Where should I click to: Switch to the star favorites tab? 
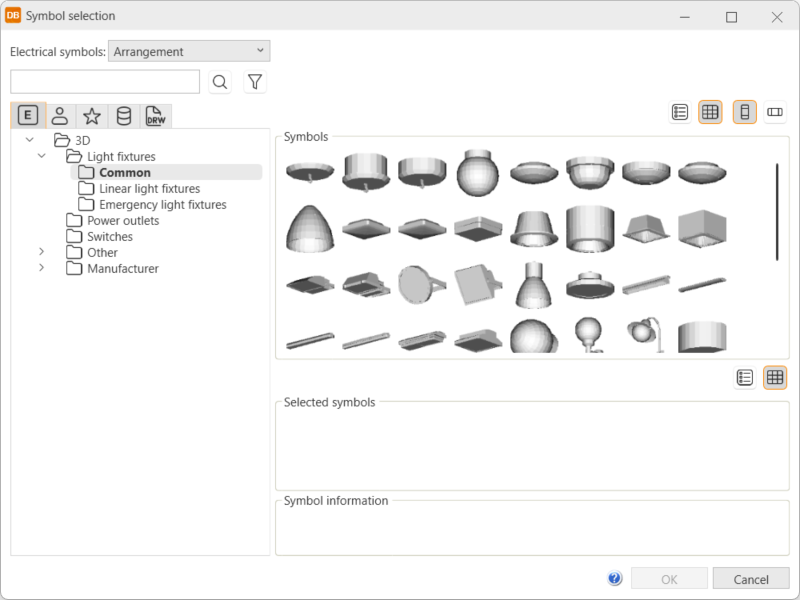pyautogui.click(x=91, y=116)
